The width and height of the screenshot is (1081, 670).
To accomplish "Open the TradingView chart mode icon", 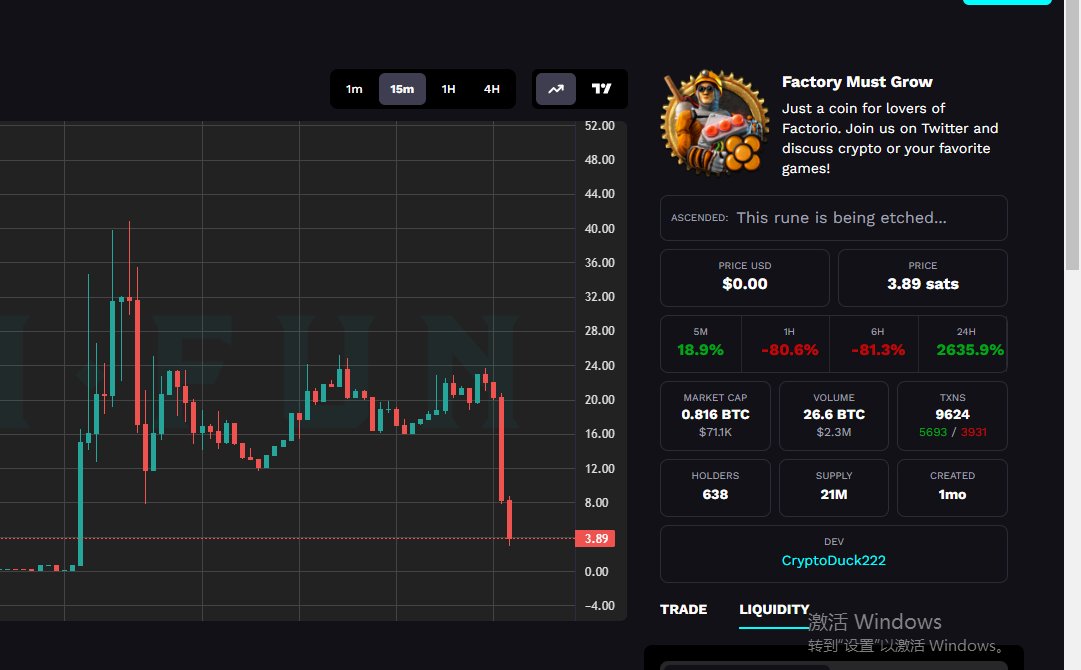I will 602,89.
